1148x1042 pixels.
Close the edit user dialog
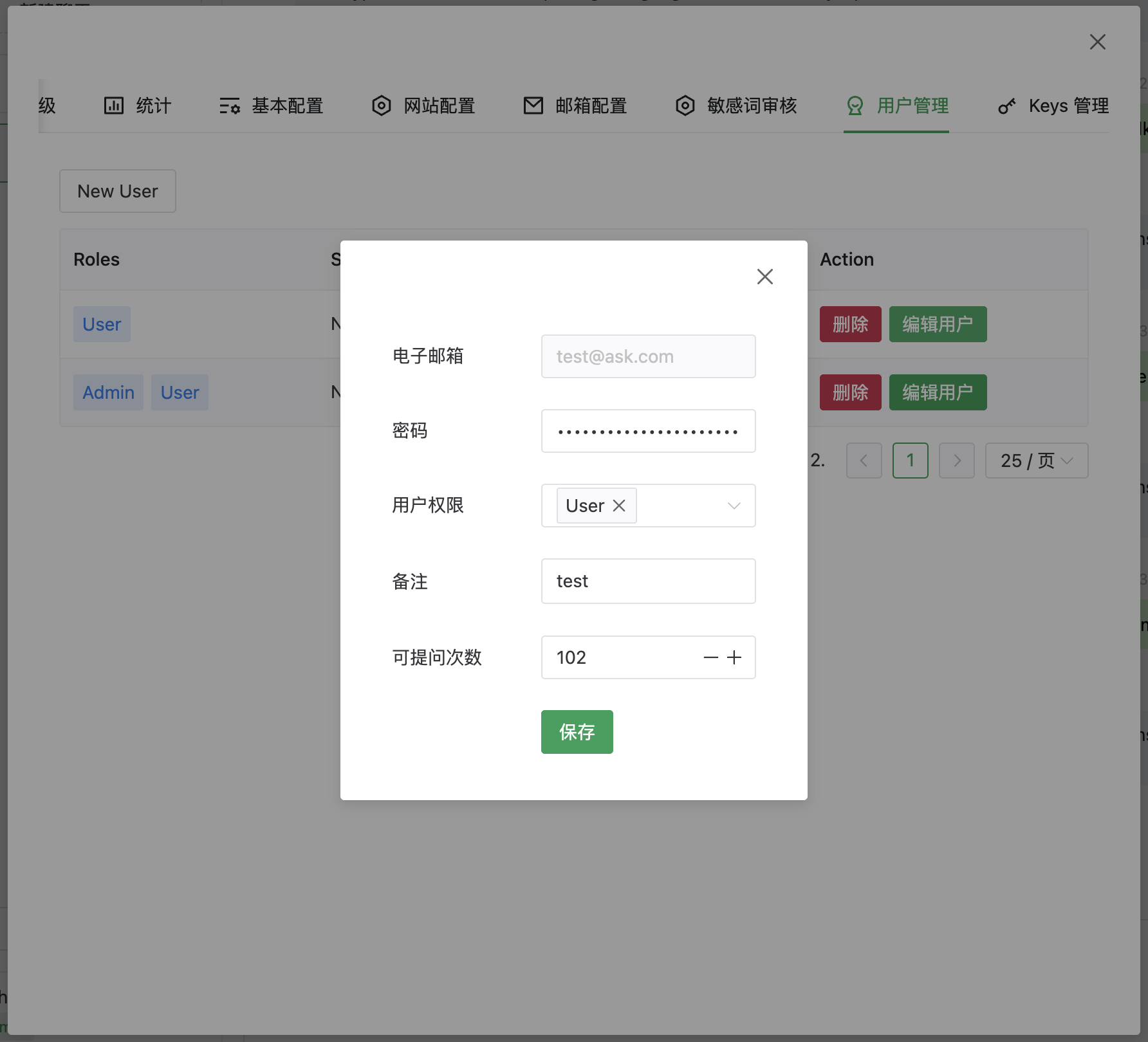click(764, 277)
